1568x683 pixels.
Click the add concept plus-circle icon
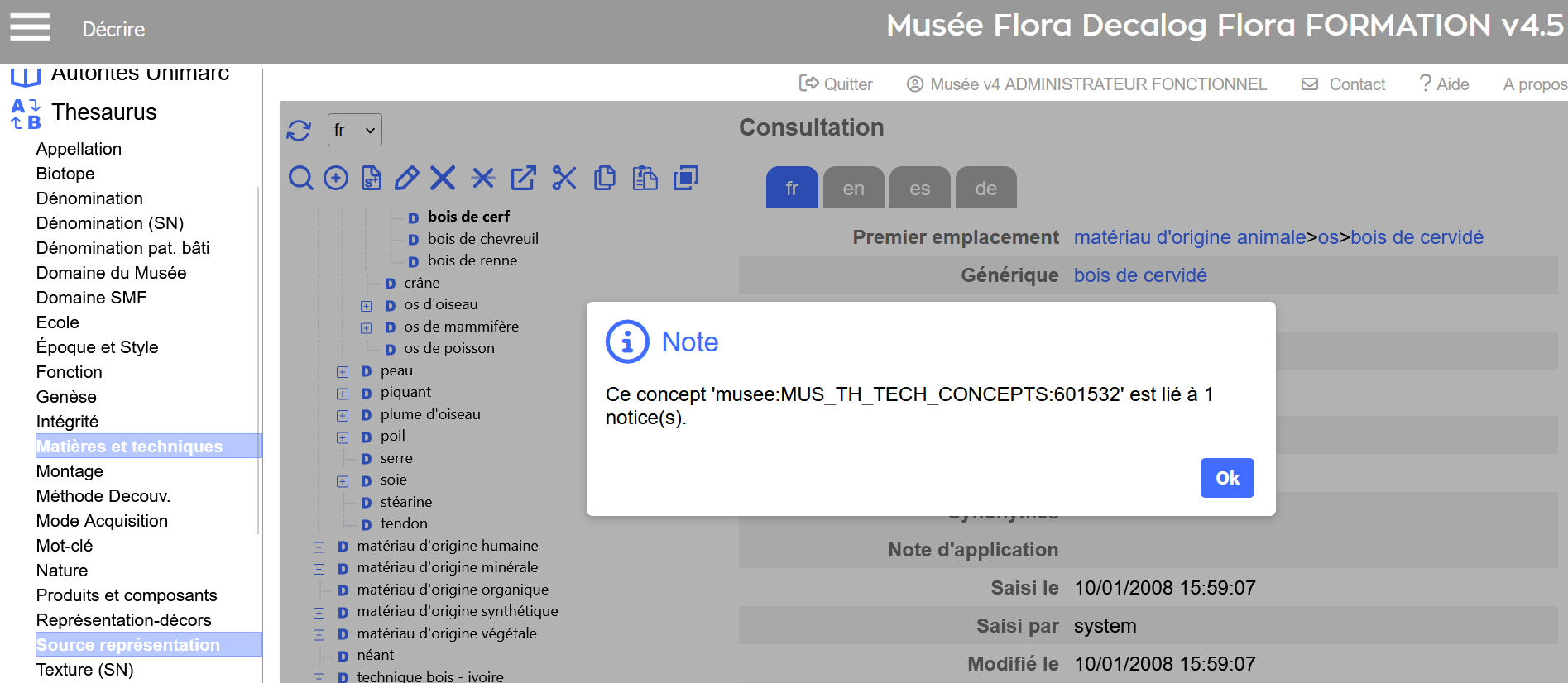coord(336,178)
